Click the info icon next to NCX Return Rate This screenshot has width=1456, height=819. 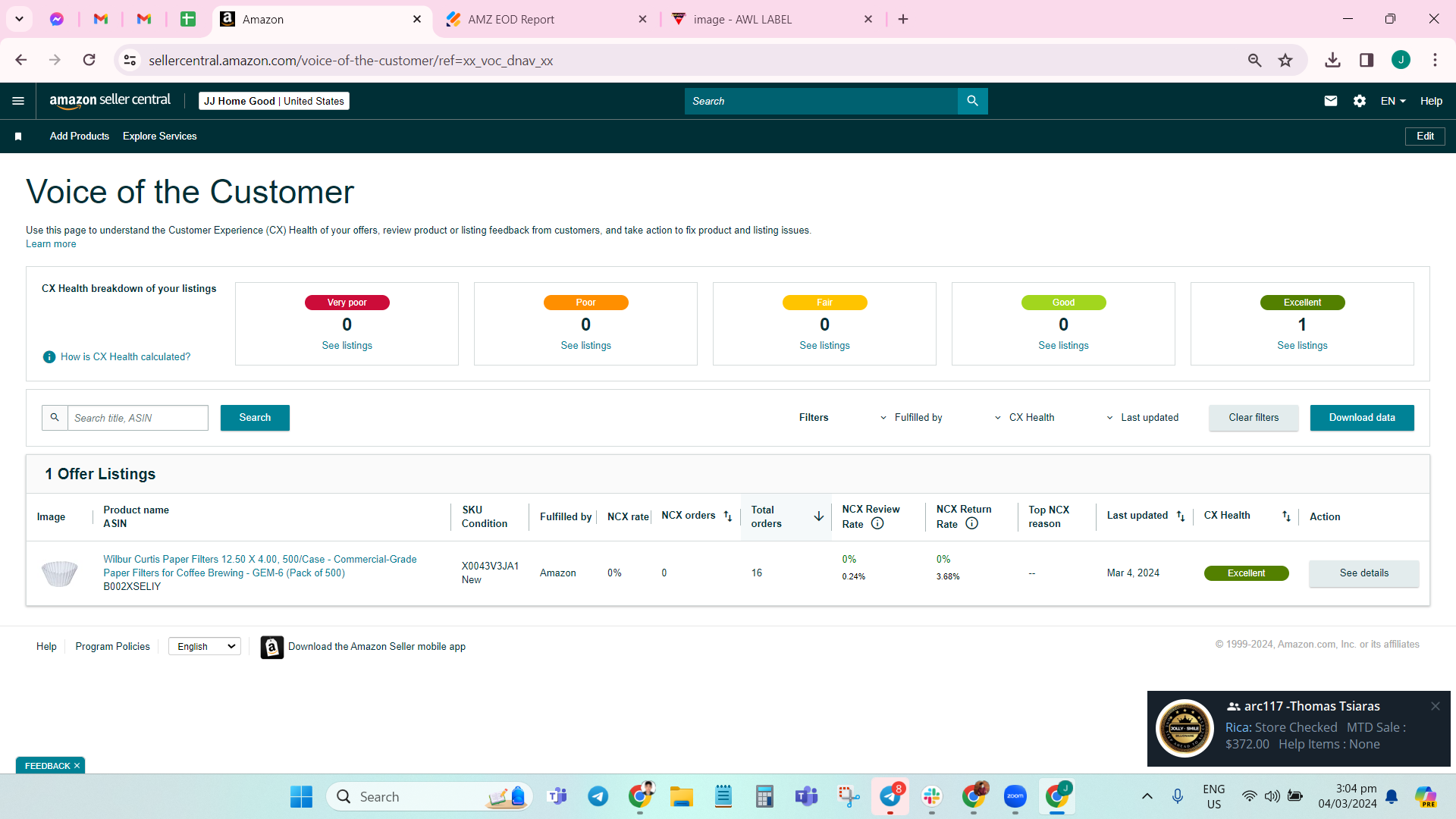click(971, 523)
